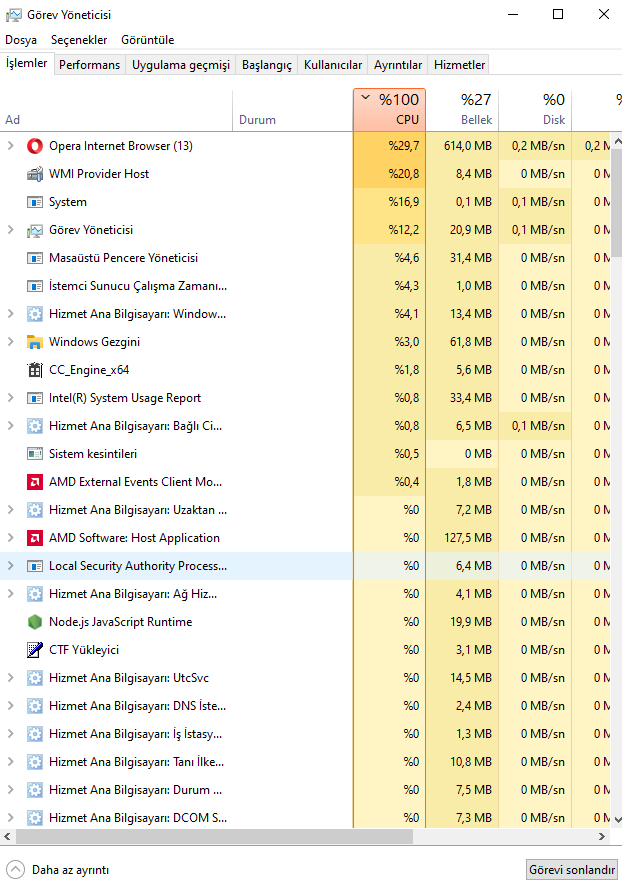Screen dimensions: 622x886
Task: Switch to the Başlangıç tab
Action: [x=267, y=65]
